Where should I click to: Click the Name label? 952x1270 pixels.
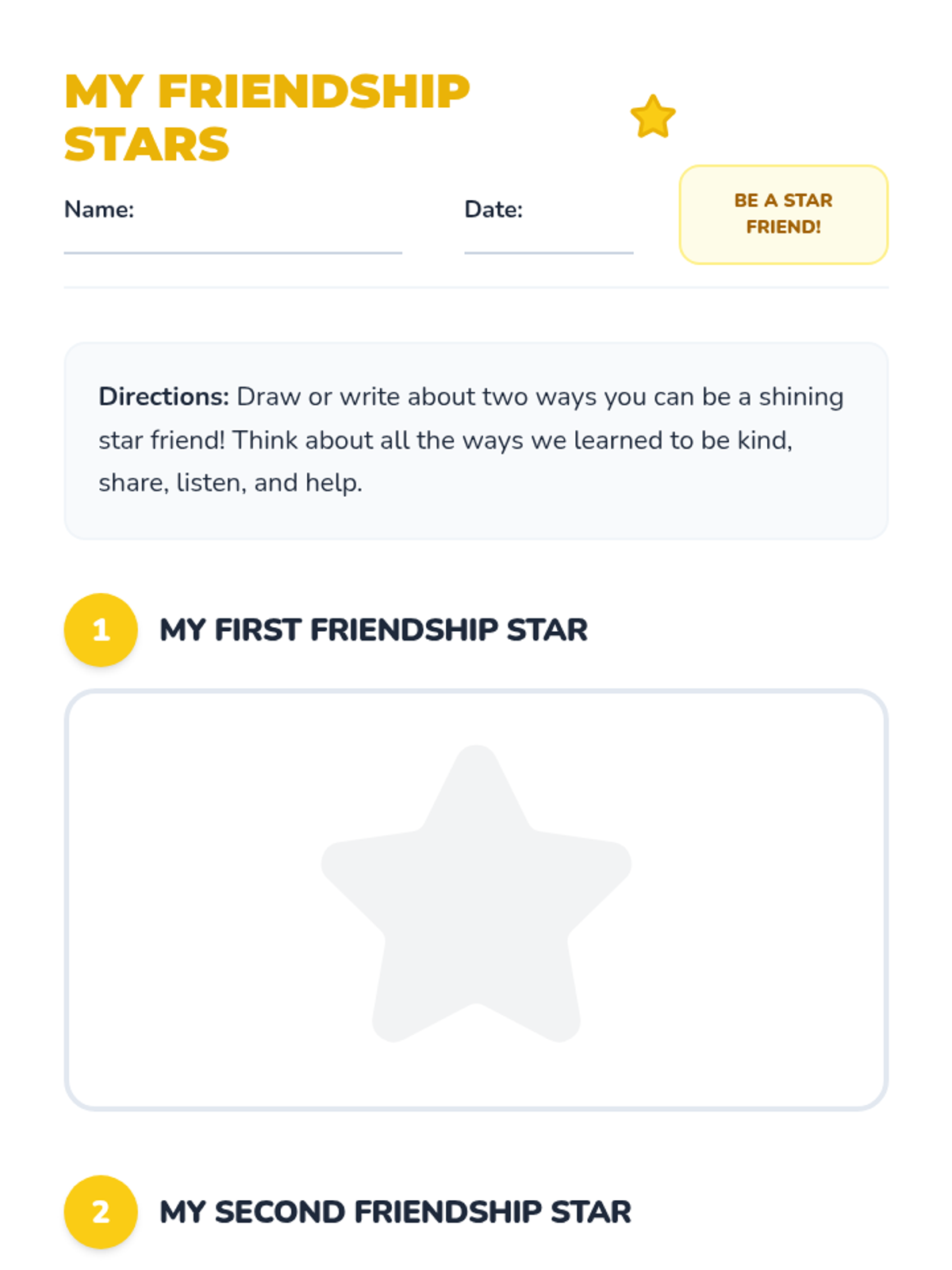coord(99,209)
